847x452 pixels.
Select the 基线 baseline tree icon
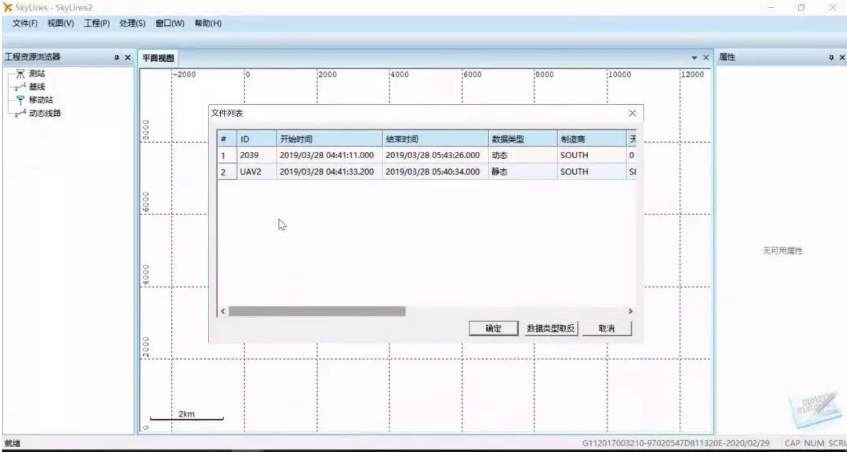tap(19, 87)
